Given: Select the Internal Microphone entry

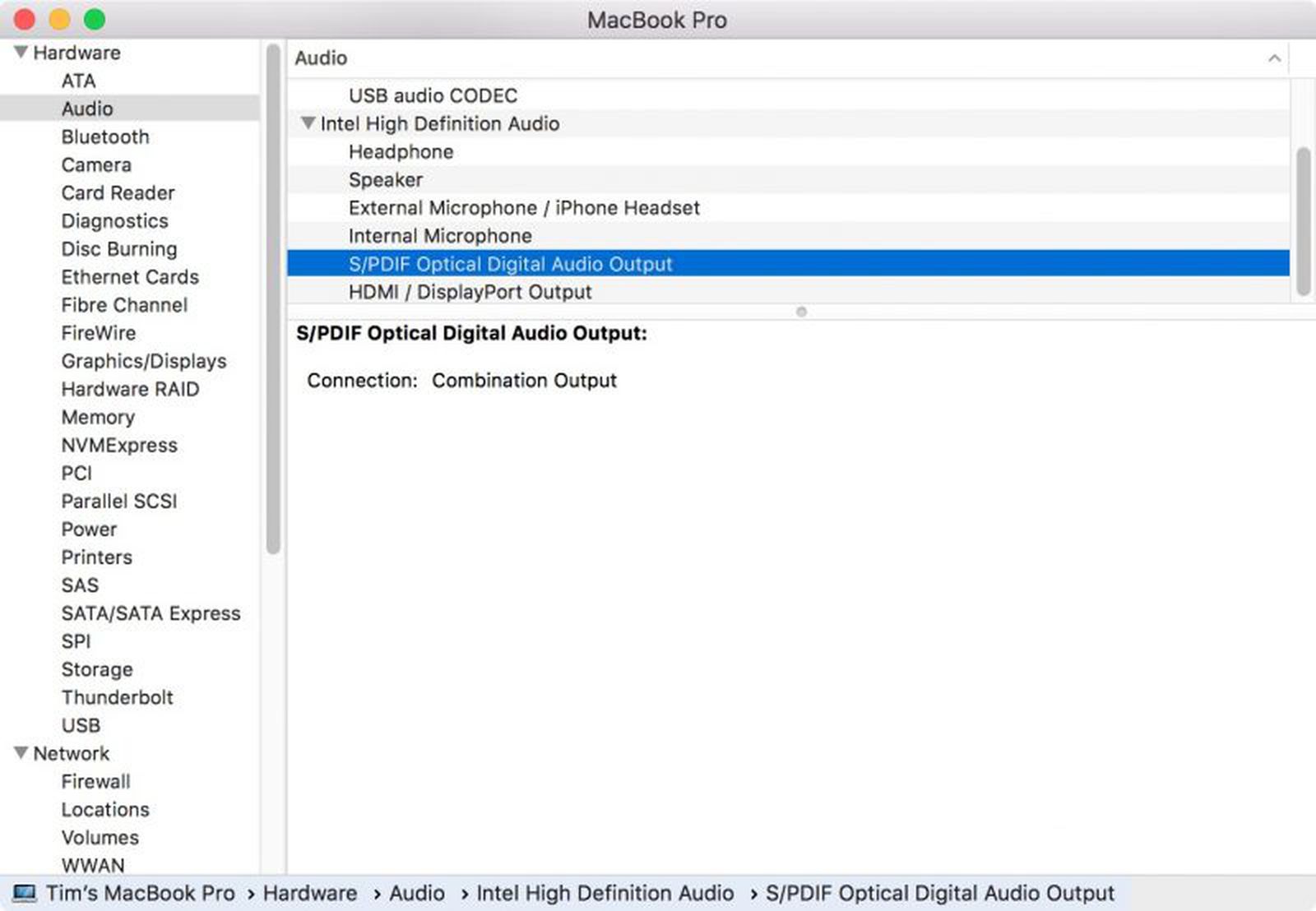Looking at the screenshot, I should [440, 235].
